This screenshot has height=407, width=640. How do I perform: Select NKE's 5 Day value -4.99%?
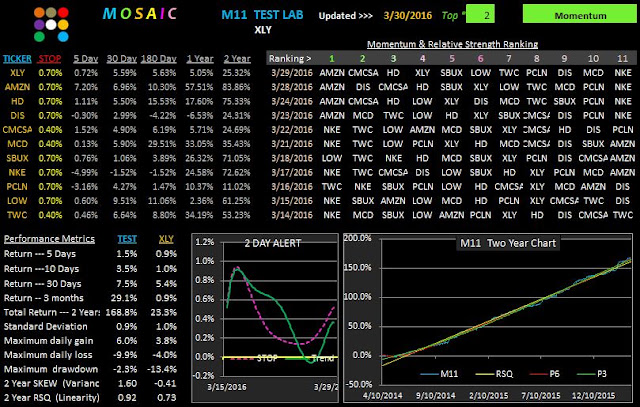click(84, 172)
